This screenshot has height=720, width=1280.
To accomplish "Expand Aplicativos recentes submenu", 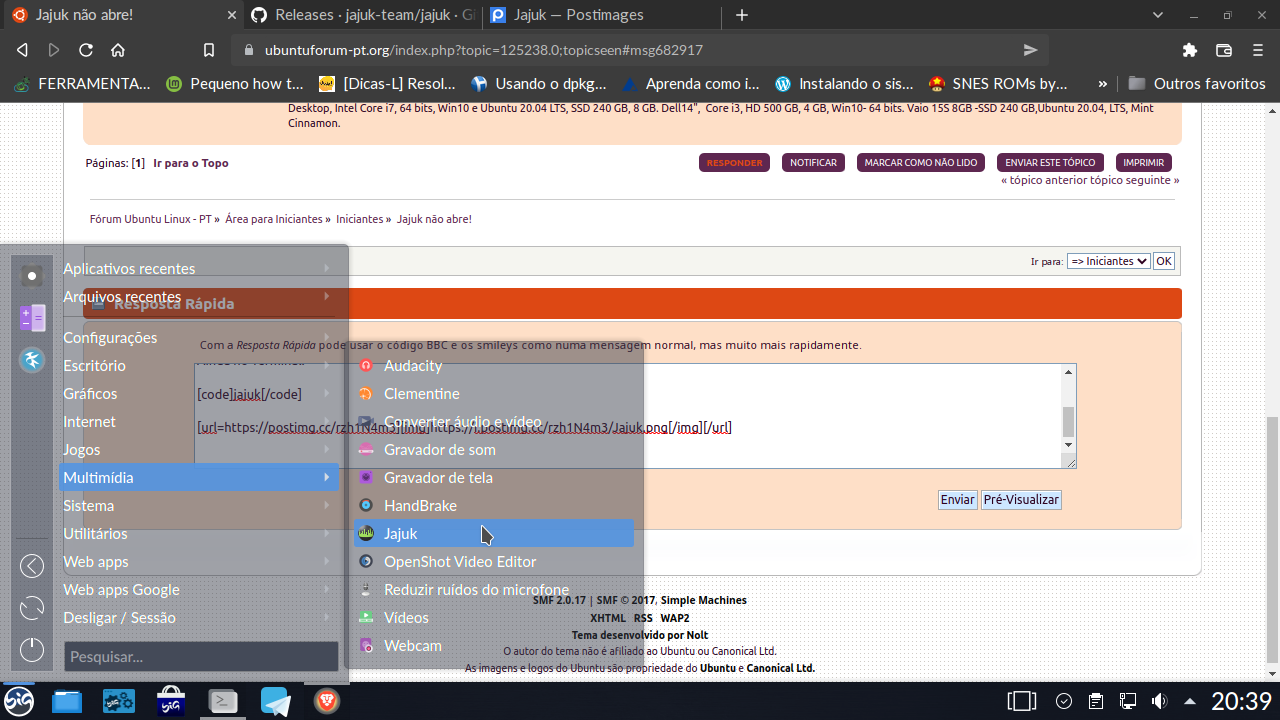I will tap(199, 268).
